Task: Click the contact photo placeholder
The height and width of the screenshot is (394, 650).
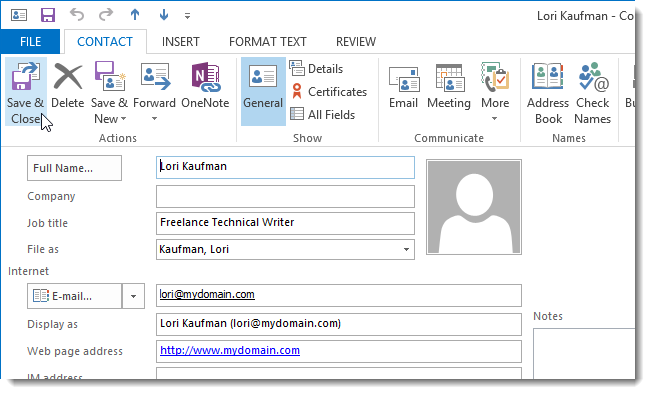Action: [x=474, y=207]
